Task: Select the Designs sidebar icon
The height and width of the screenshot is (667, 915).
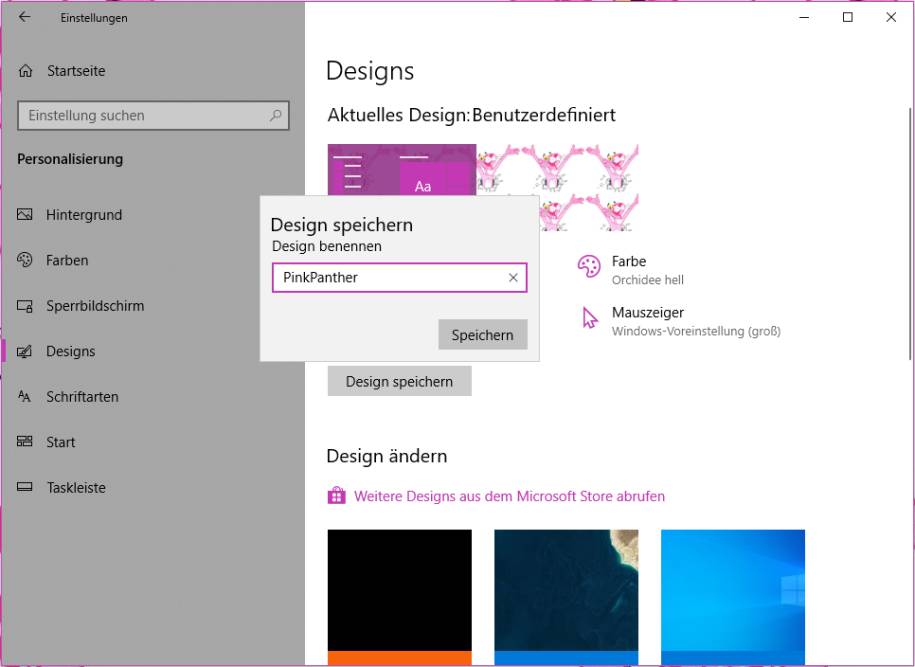Action: (x=25, y=351)
